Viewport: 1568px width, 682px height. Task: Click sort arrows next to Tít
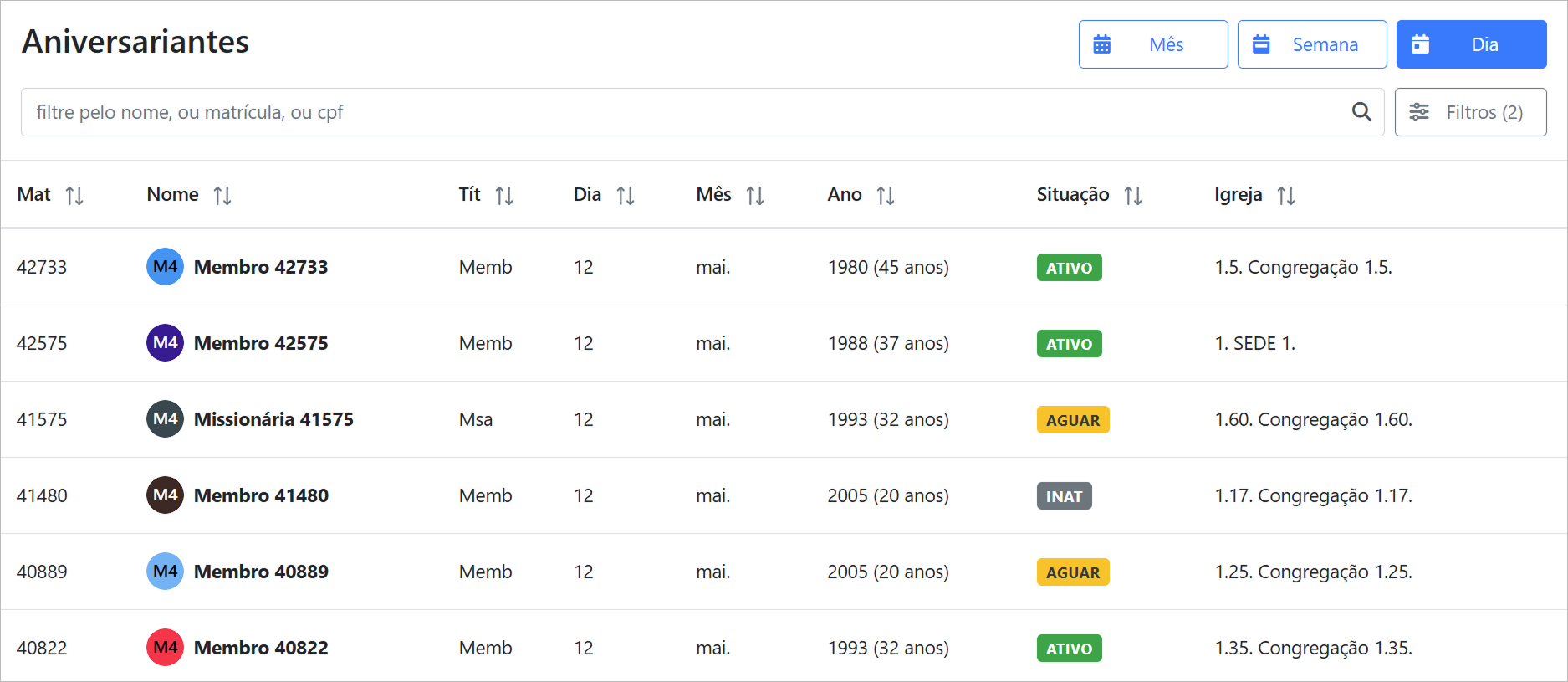coord(503,196)
